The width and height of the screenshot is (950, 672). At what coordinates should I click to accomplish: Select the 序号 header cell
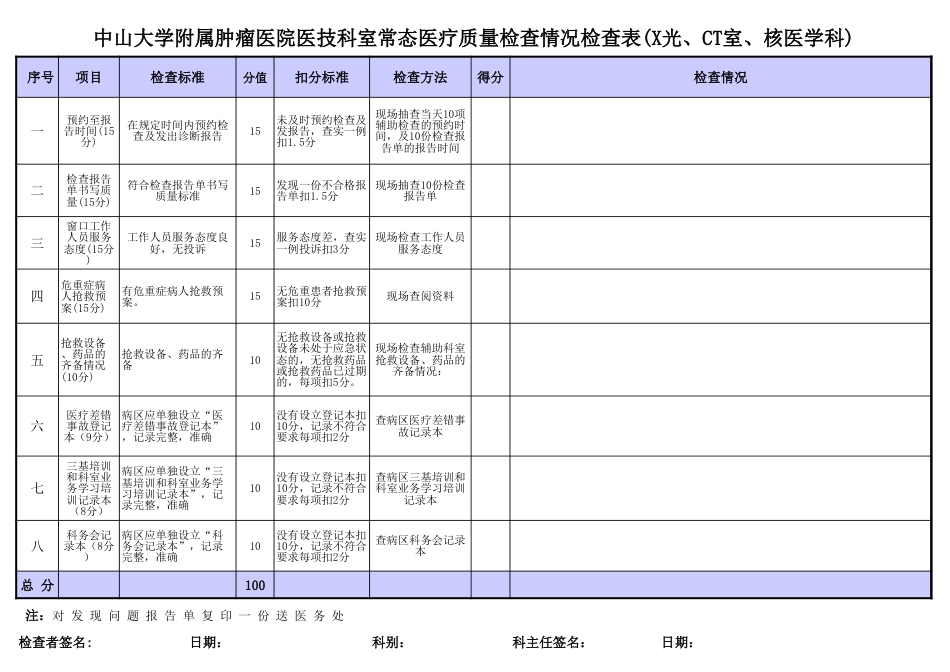pyautogui.click(x=38, y=77)
